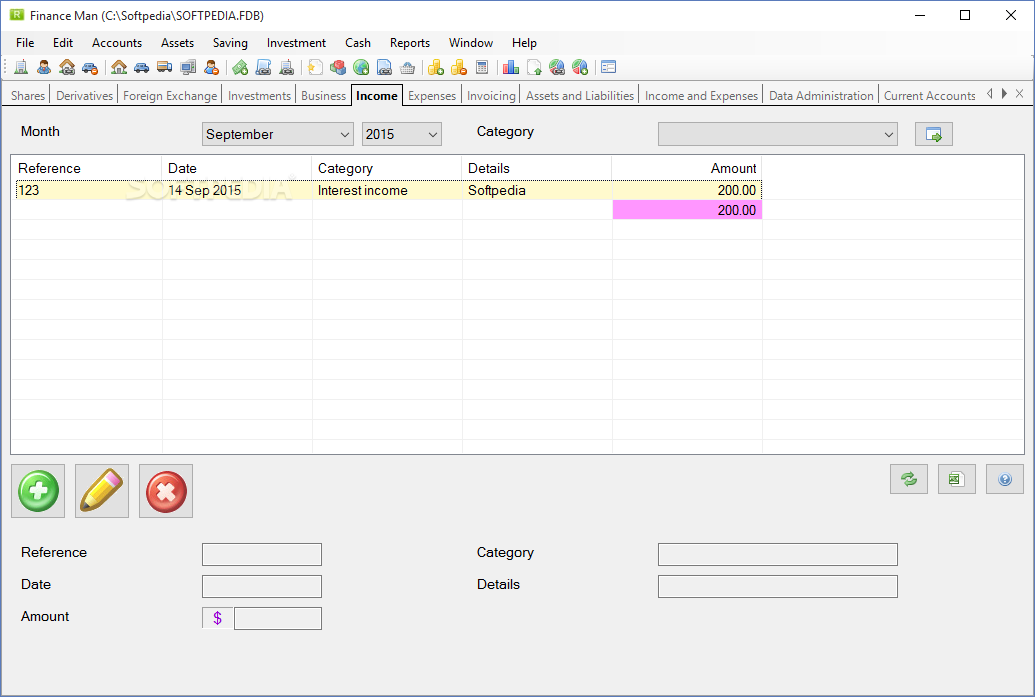Image resolution: width=1035 pixels, height=697 pixels.
Task: Open the calculator toolbar icon
Action: click(x=482, y=67)
